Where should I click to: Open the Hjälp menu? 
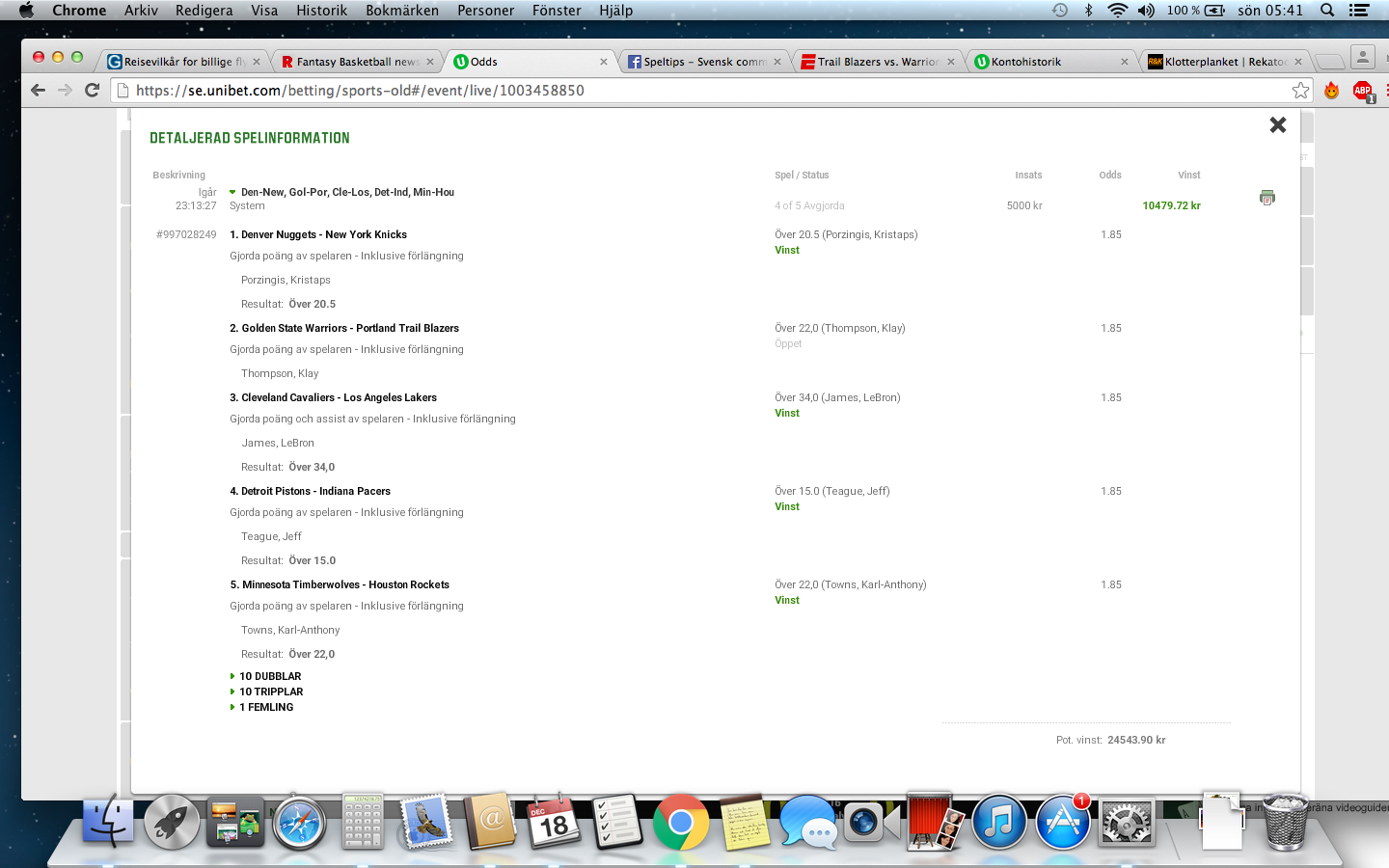tap(615, 11)
